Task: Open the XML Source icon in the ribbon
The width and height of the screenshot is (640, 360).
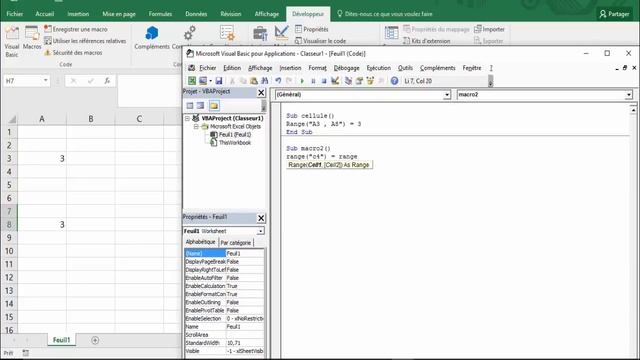Action: pos(391,33)
